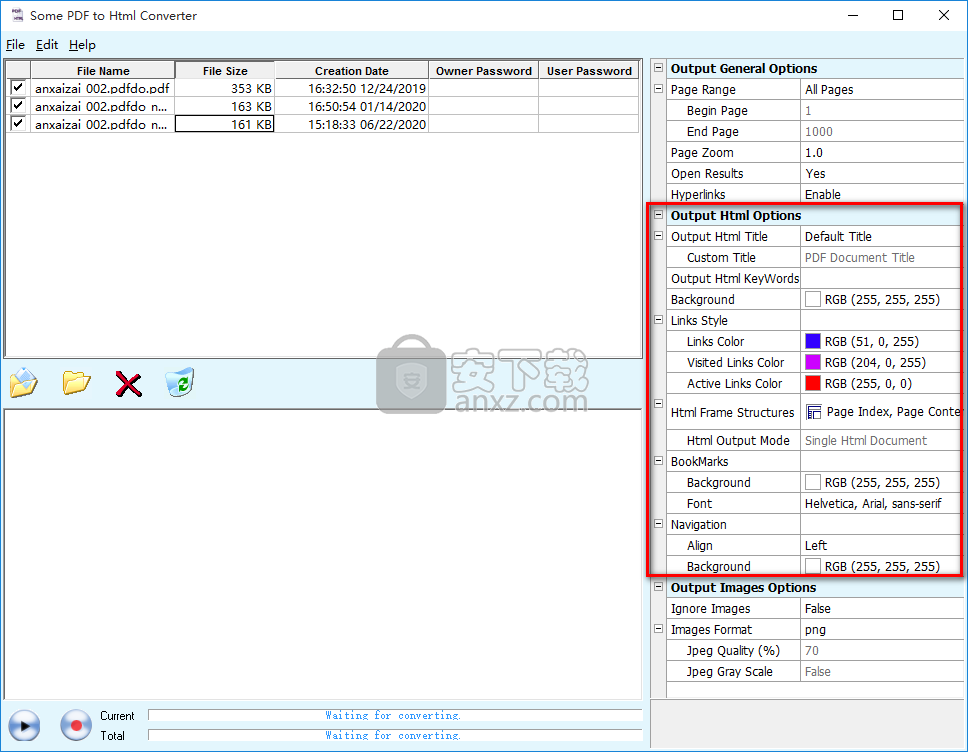968x752 pixels.
Task: Click the clear list recycle bin icon
Action: [x=180, y=382]
